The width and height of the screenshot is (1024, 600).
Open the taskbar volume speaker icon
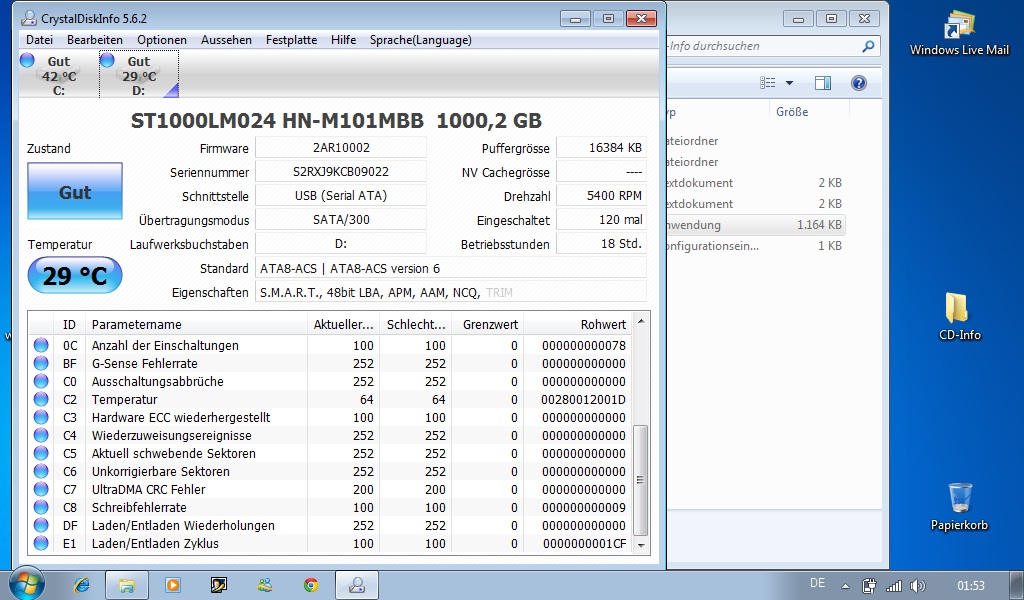click(x=918, y=586)
